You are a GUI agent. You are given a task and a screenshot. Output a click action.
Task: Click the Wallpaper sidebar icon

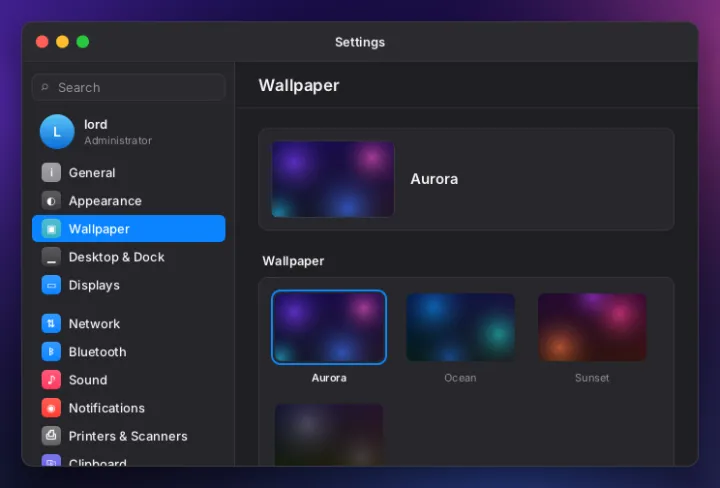pyautogui.click(x=51, y=229)
